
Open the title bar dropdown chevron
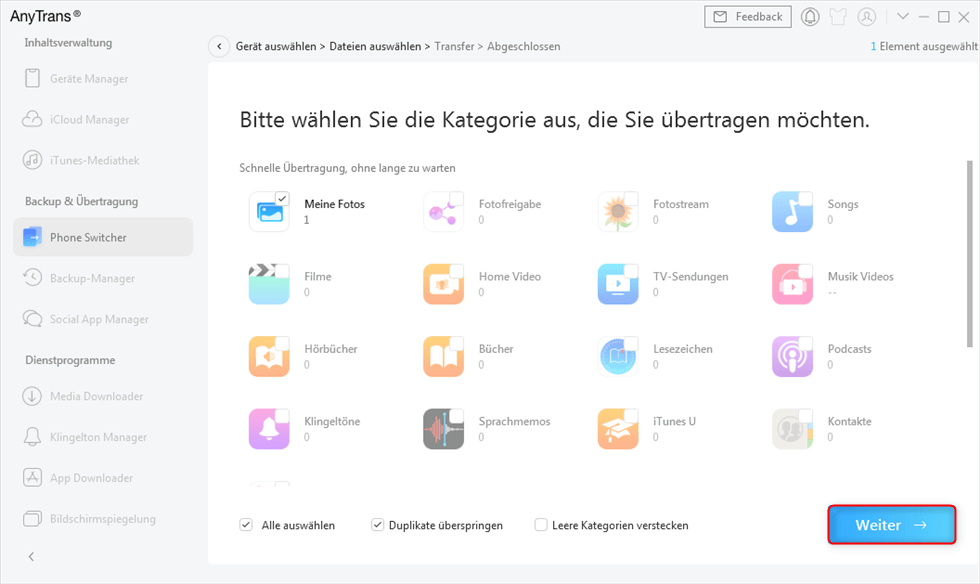point(902,17)
